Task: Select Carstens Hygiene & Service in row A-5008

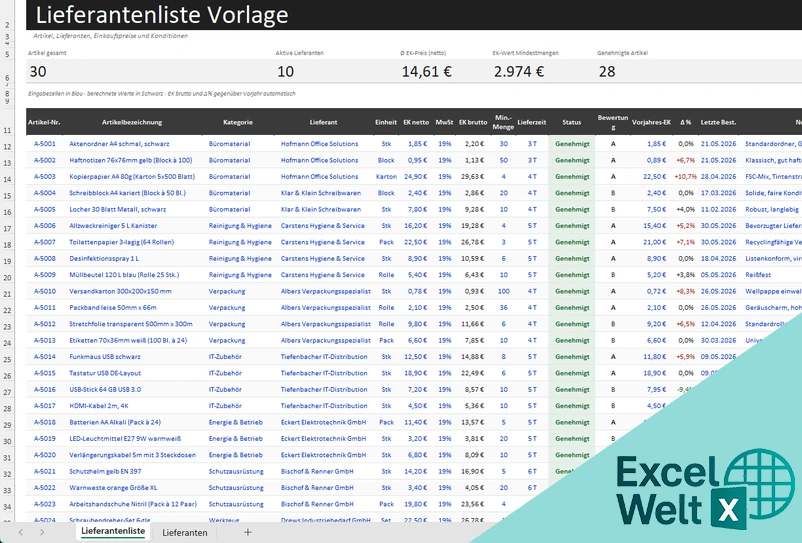Action: pos(323,258)
